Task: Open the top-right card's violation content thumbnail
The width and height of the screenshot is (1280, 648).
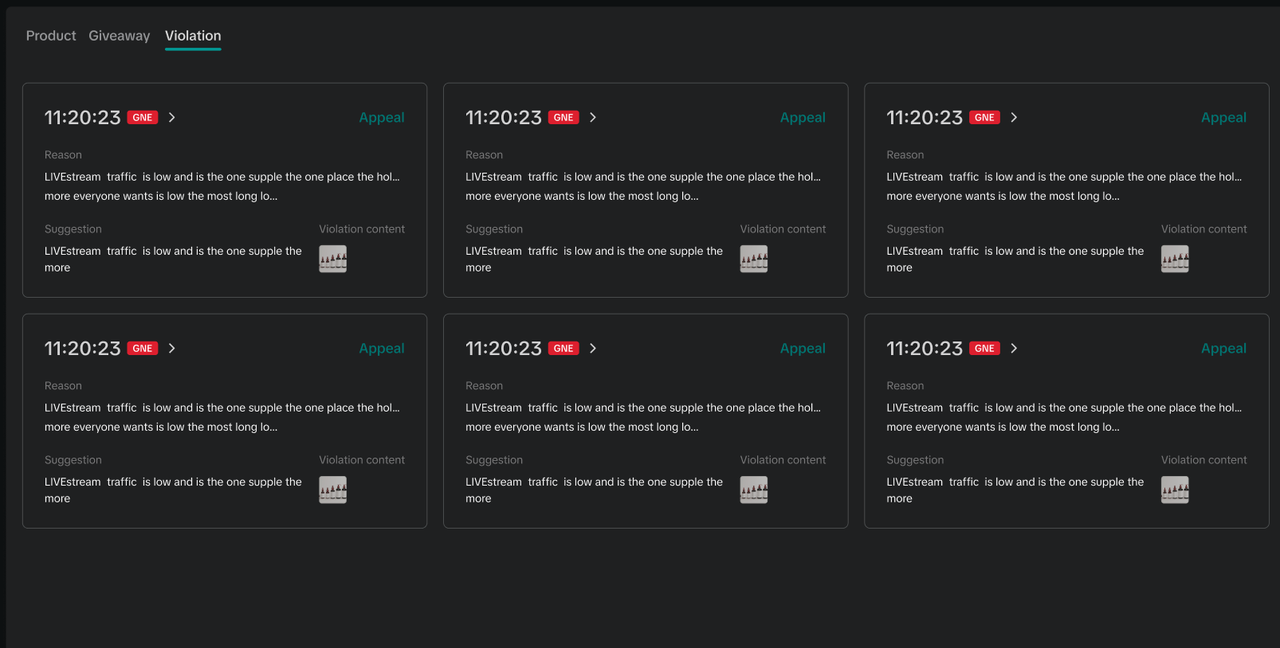Action: coord(1175,259)
